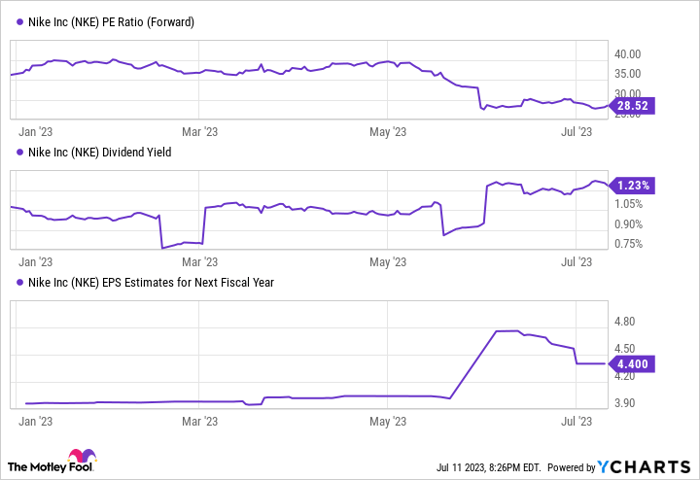This screenshot has width=700, height=480.
Task: Click the May '23 marker on the EPS chart axis
Action: pyautogui.click(x=387, y=422)
